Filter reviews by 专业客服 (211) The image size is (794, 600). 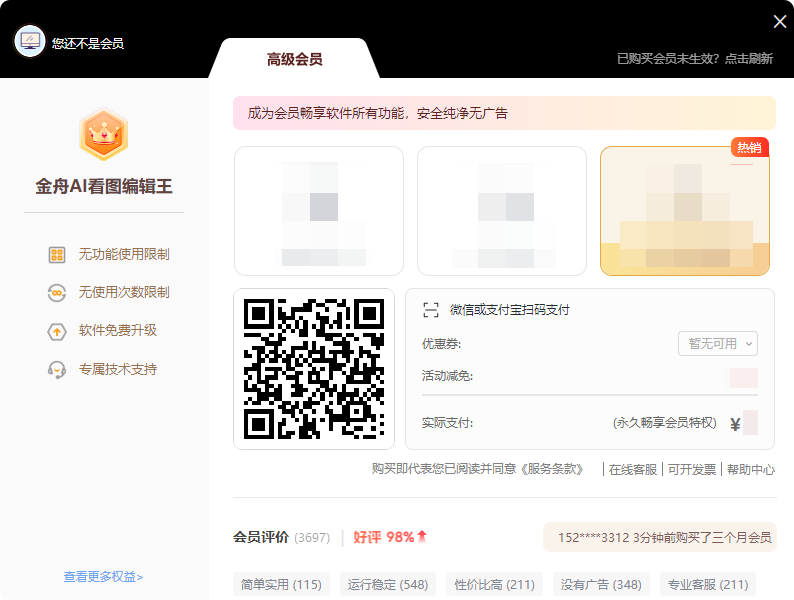708,584
